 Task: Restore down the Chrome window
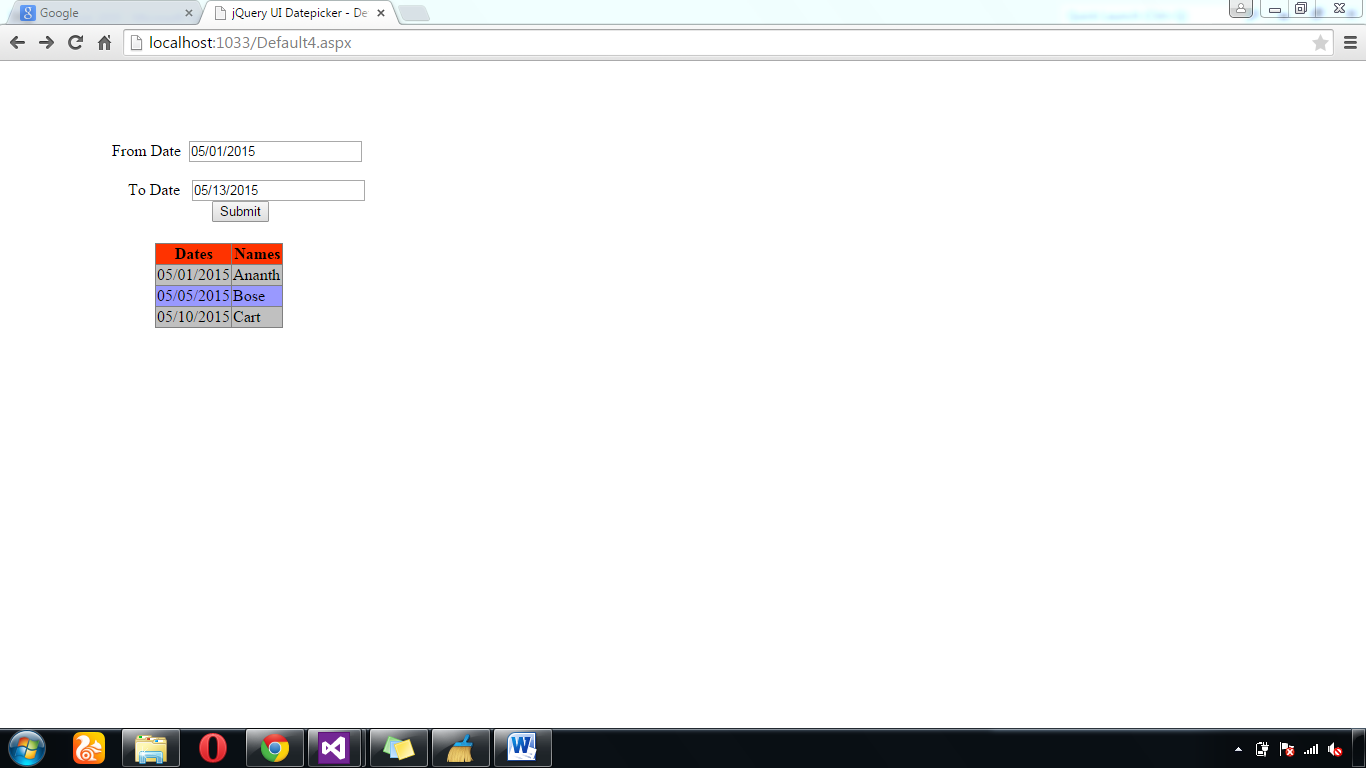tap(1301, 9)
